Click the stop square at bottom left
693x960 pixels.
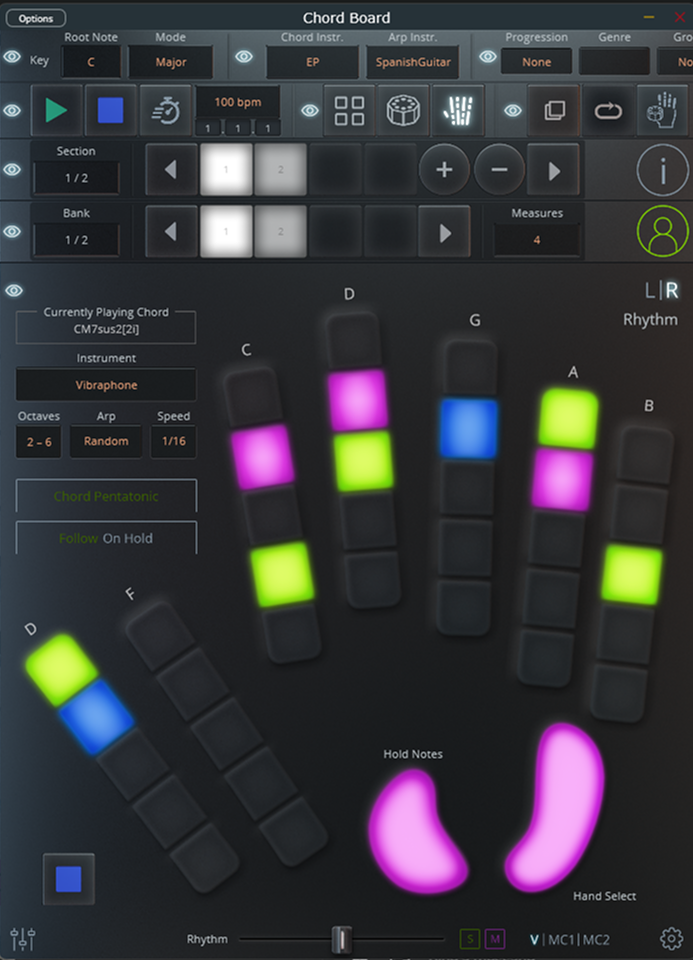tap(69, 879)
